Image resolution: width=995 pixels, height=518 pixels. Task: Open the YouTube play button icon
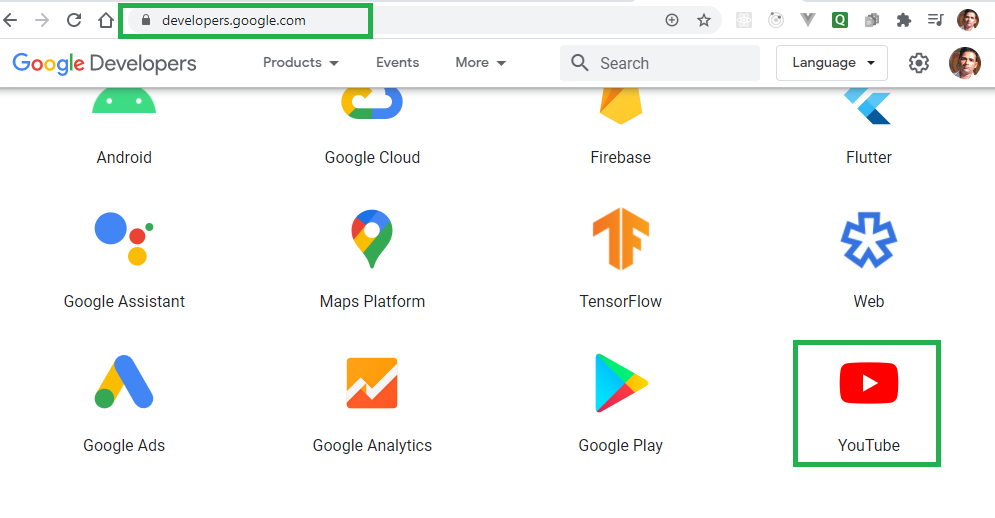click(x=869, y=383)
